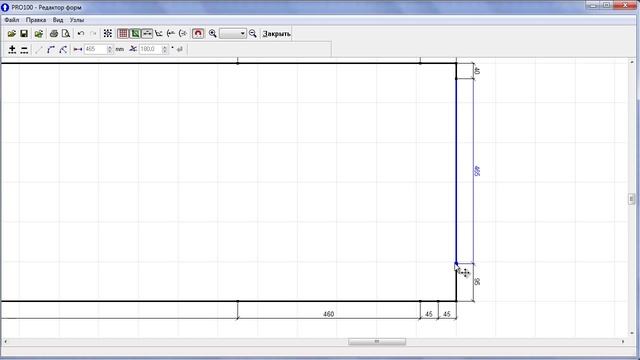Screen dimensions: 640x360
Task: Open the Правка menu
Action: pos(36,20)
